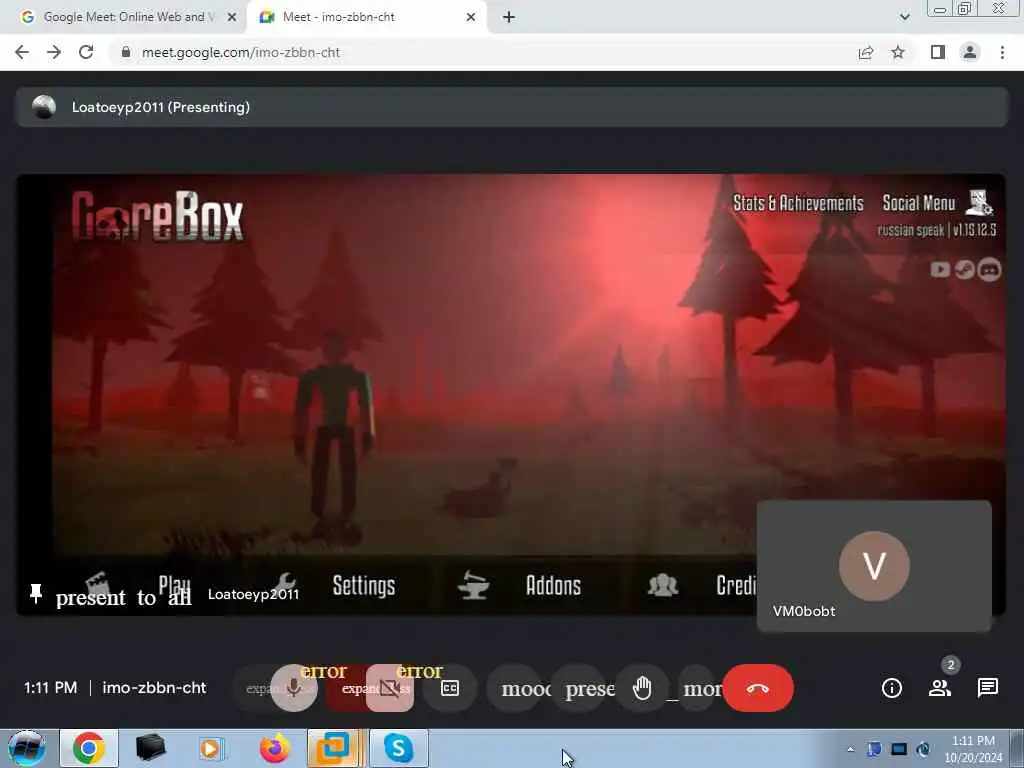The width and height of the screenshot is (1024, 768).
Task: Click the VM0bobt participant tile
Action: 874,566
